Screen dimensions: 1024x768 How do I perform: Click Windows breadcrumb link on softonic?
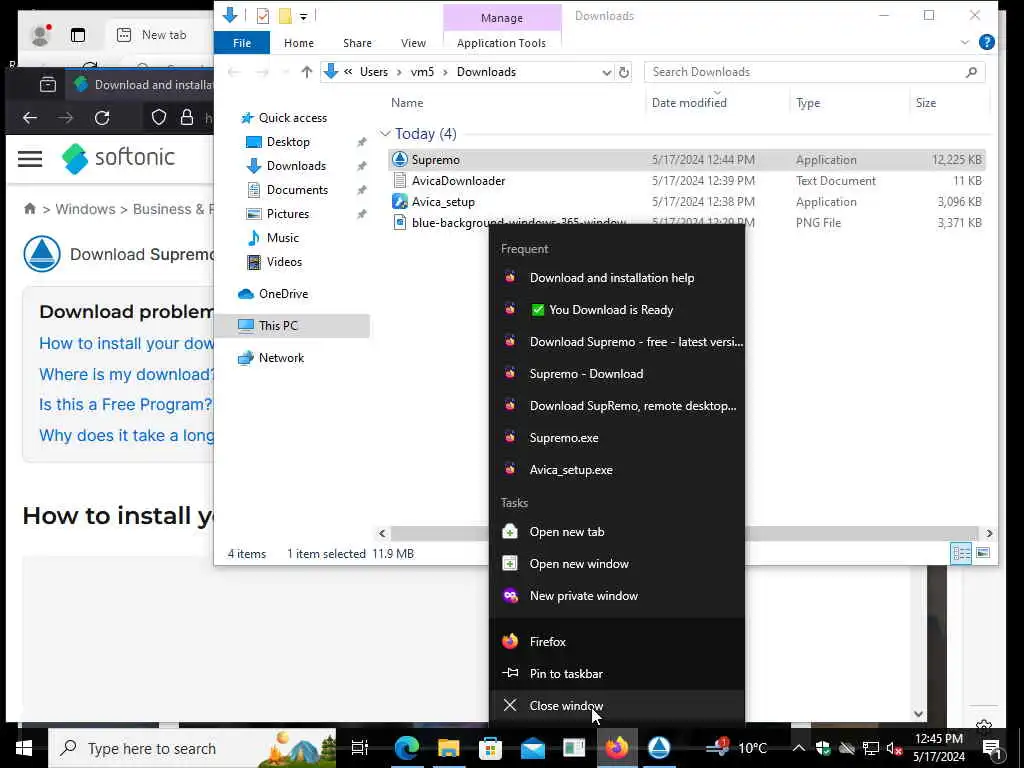(x=85, y=209)
